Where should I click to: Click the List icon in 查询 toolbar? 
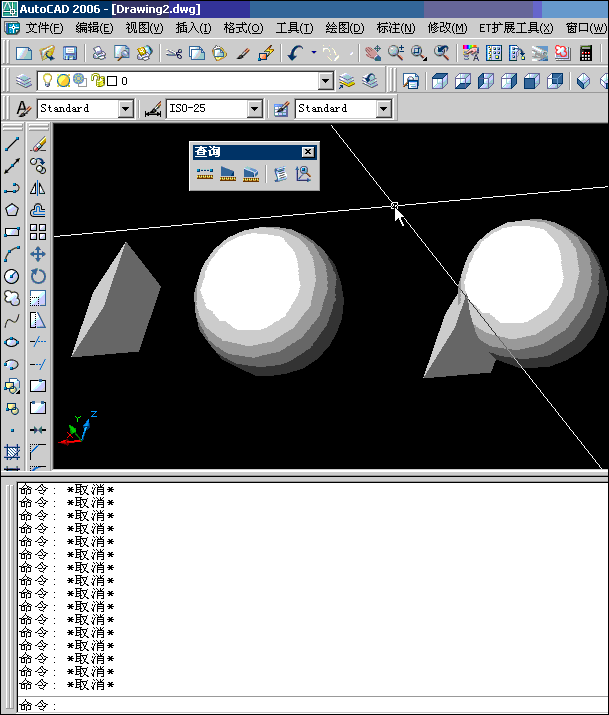point(280,174)
